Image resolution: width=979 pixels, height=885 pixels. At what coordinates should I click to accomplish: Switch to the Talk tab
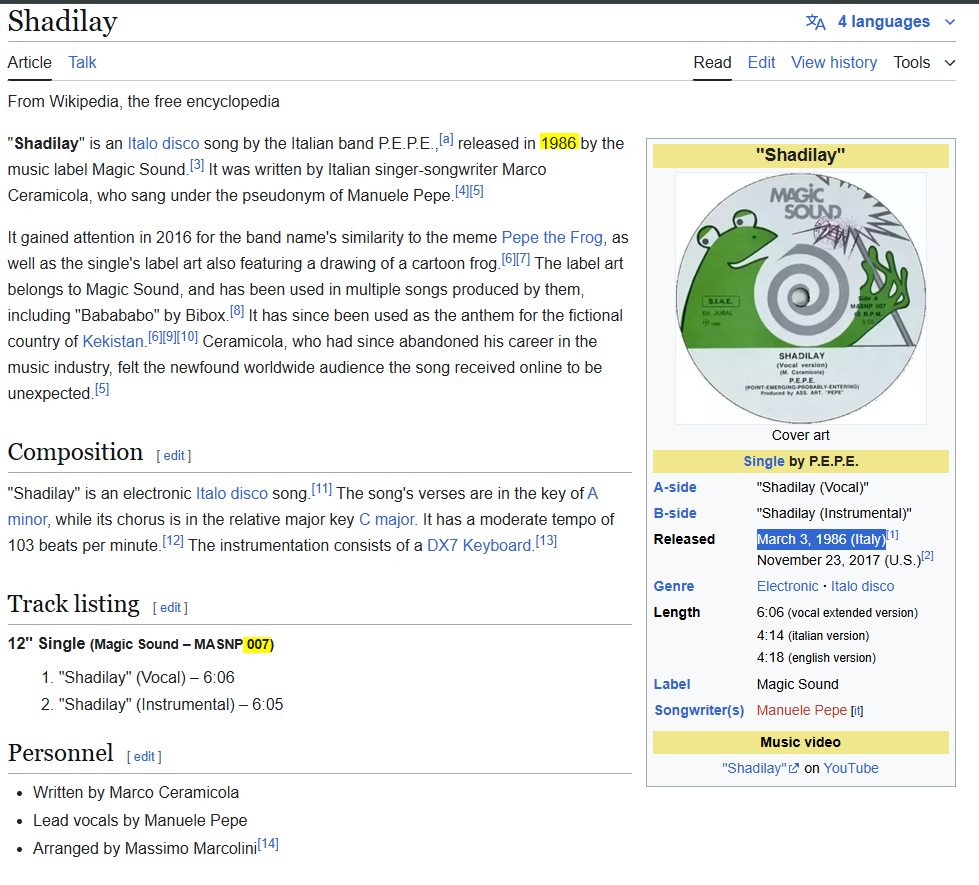[x=82, y=62]
